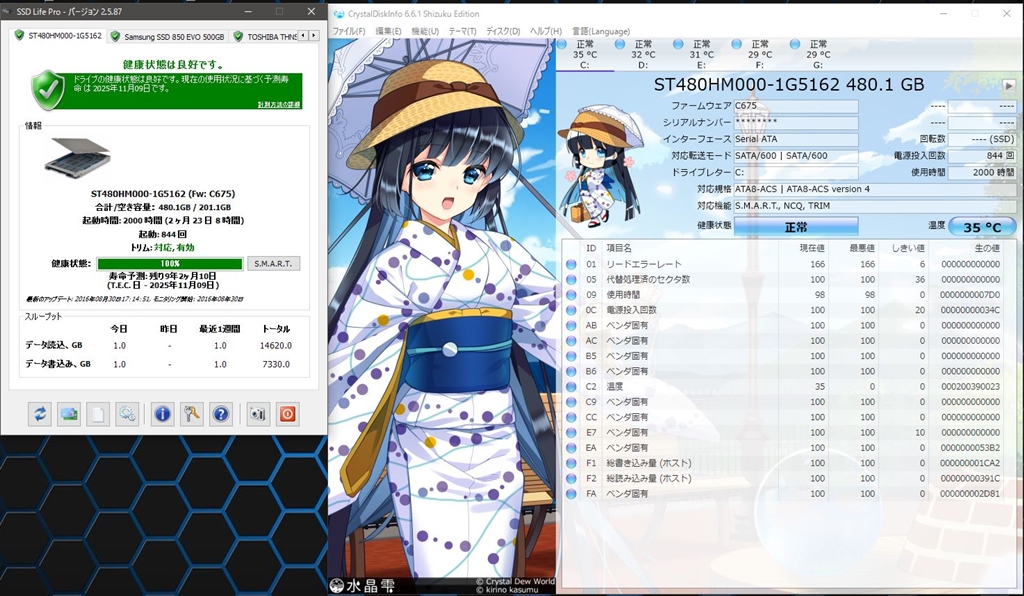The image size is (1024, 596).
Task: Click the large green shield health icon
Action: click(x=48, y=91)
